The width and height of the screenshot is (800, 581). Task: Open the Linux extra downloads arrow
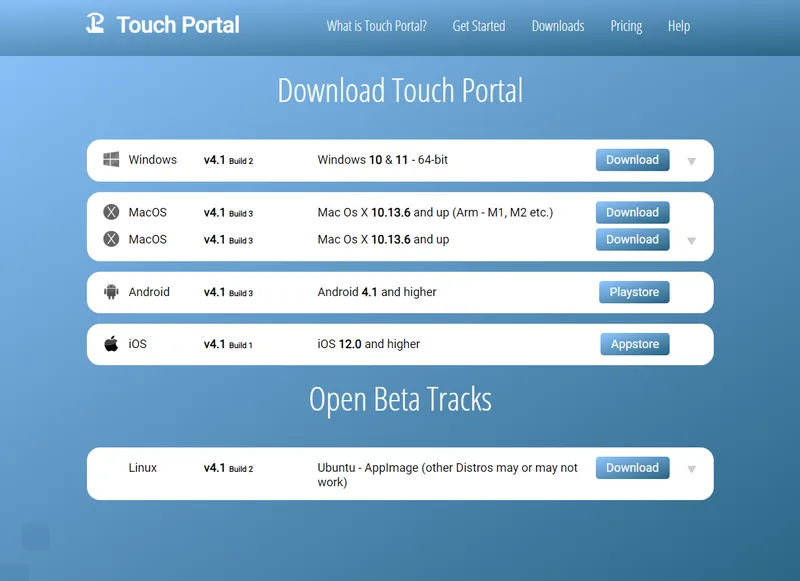click(x=692, y=467)
